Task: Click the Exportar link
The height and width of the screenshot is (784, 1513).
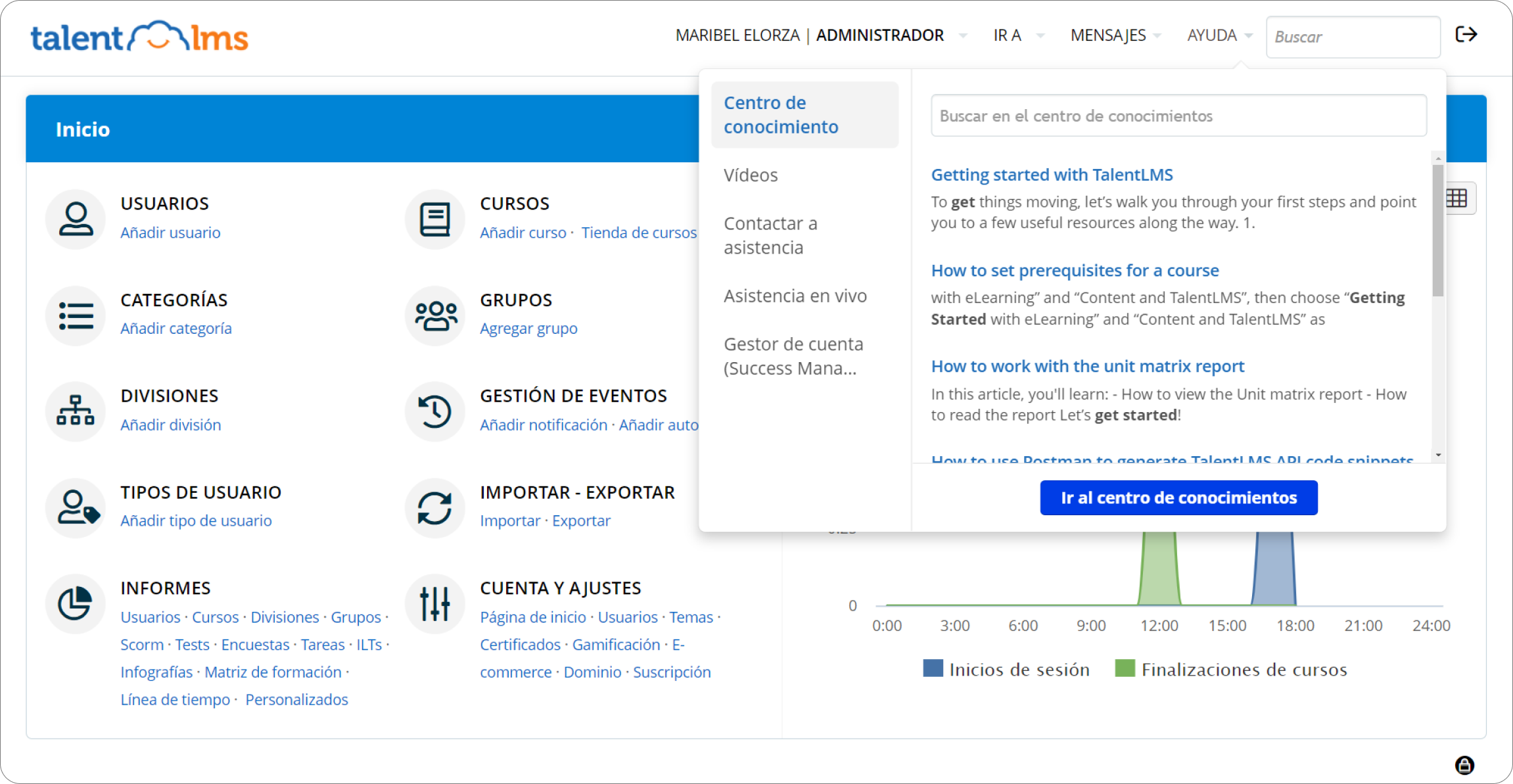Action: point(581,520)
